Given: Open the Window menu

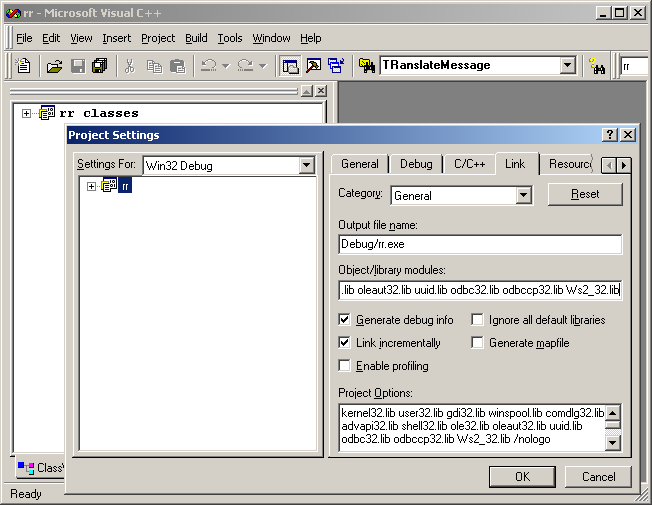Looking at the screenshot, I should click(271, 38).
